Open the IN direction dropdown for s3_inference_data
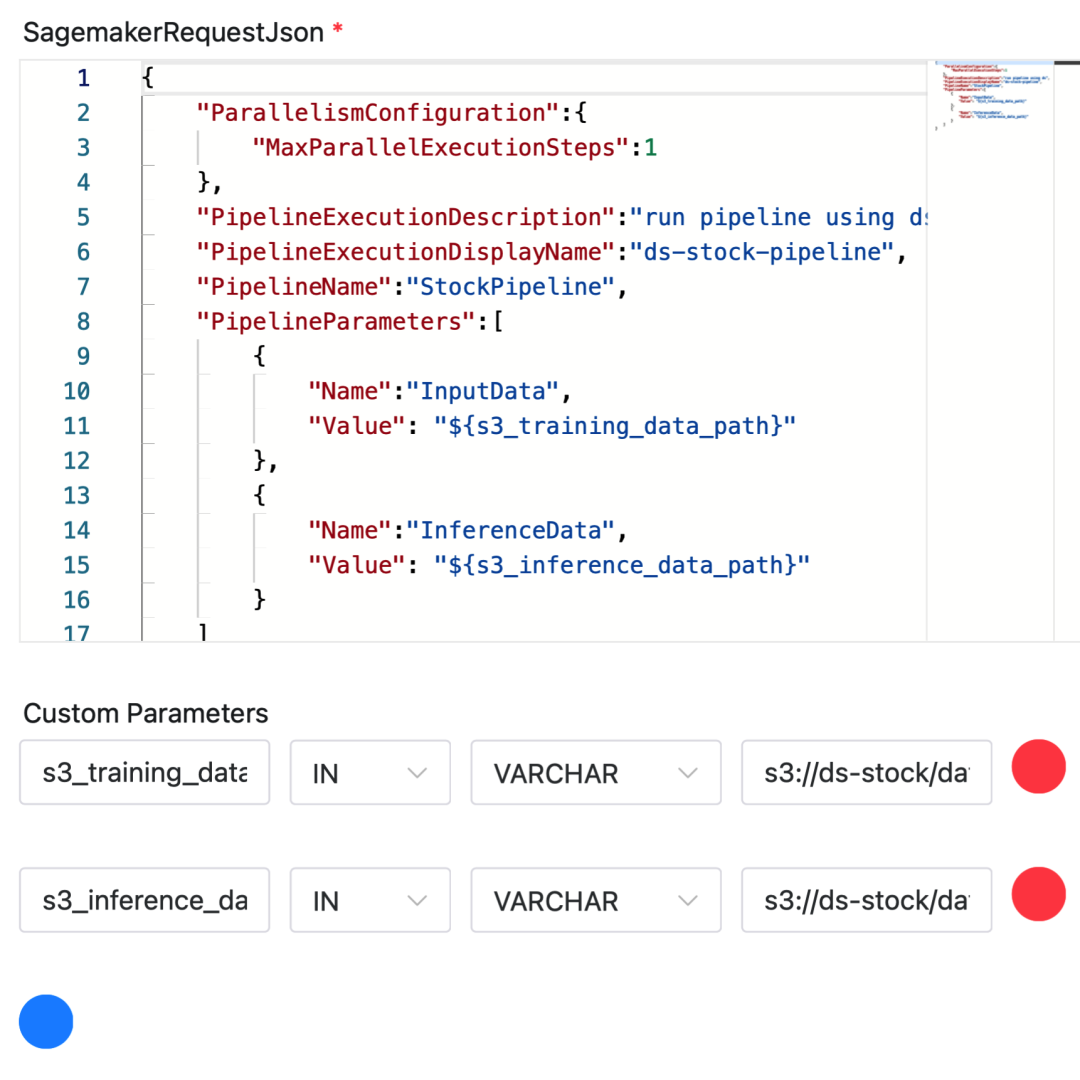Image resolution: width=1080 pixels, height=1080 pixels. point(370,900)
